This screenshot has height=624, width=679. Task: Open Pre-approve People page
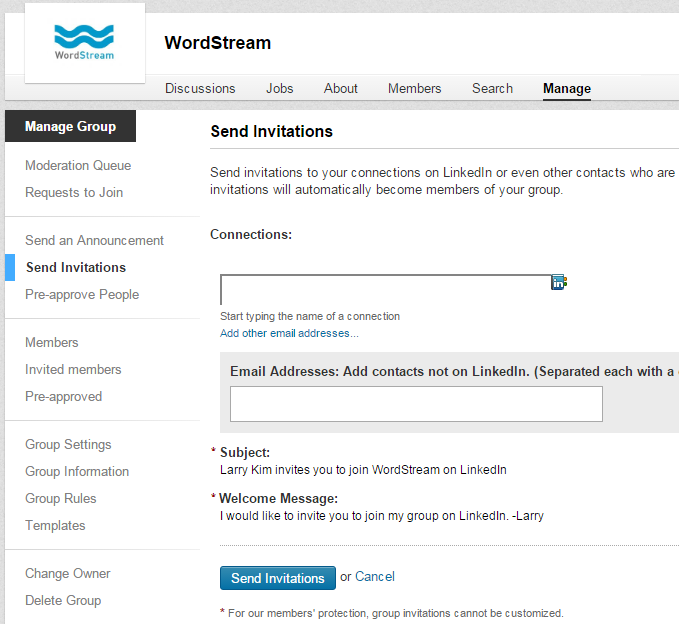pos(82,294)
